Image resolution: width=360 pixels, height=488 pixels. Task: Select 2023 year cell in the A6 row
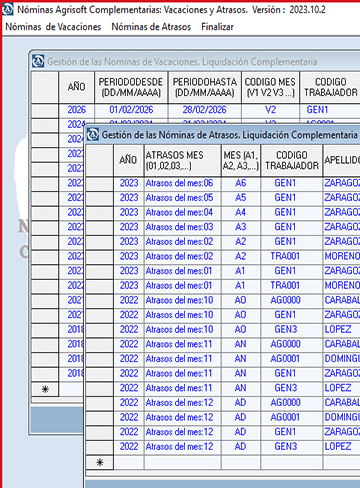point(128,183)
